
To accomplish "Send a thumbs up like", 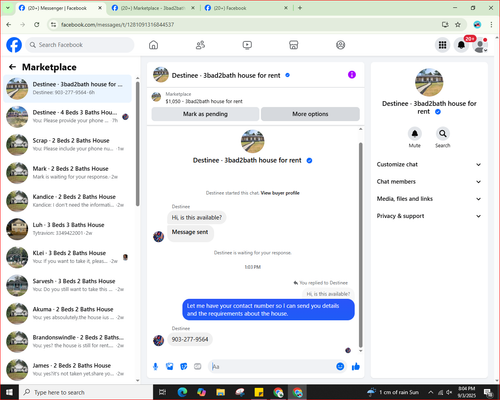I will click(x=356, y=367).
